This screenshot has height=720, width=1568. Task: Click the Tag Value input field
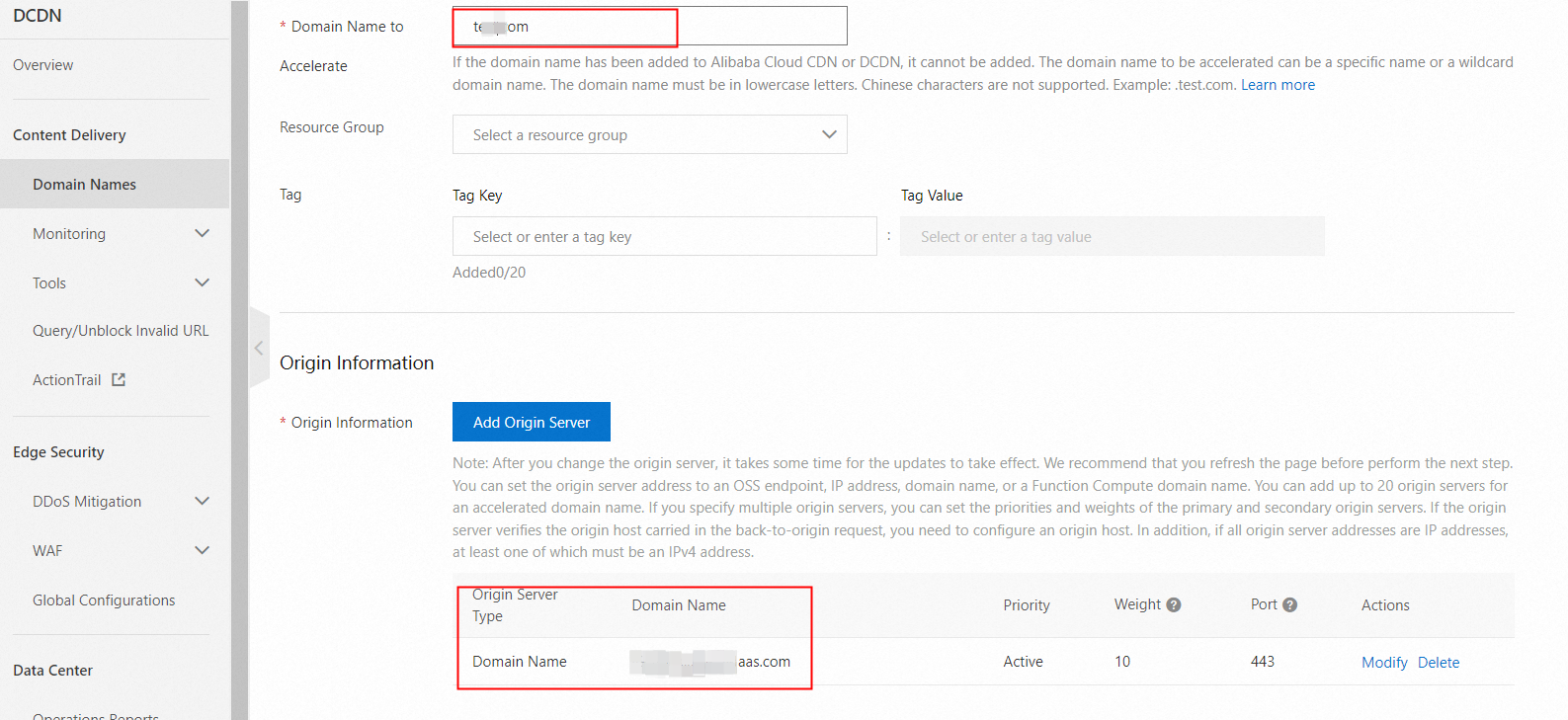(1112, 237)
